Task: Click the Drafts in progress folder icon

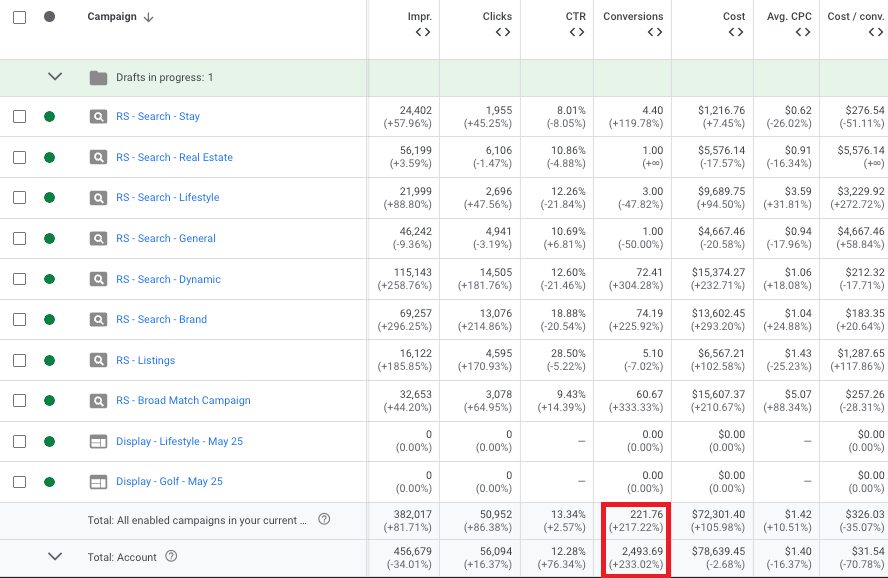Action: pos(99,78)
